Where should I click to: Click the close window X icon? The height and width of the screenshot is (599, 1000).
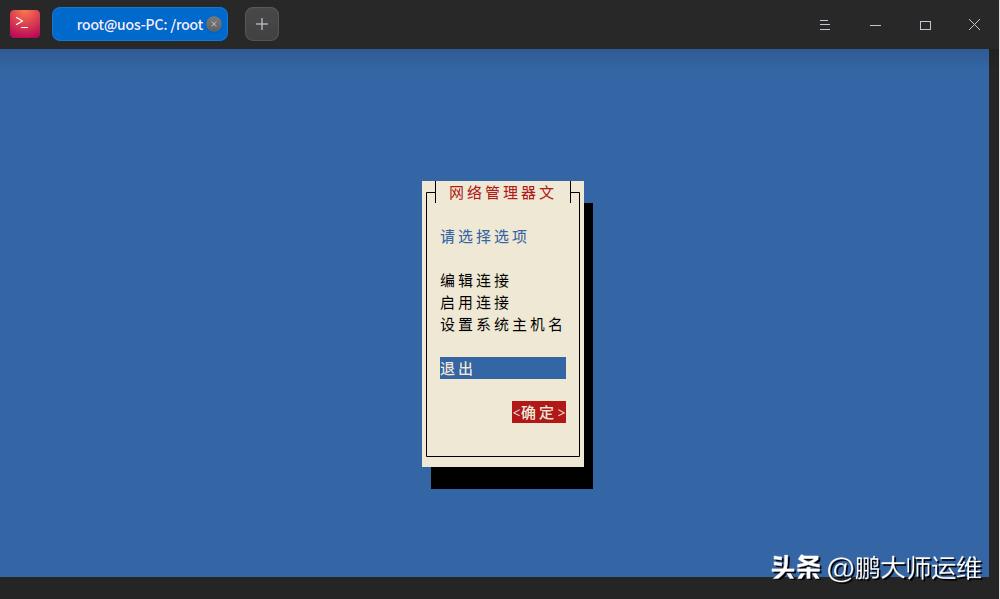click(974, 25)
